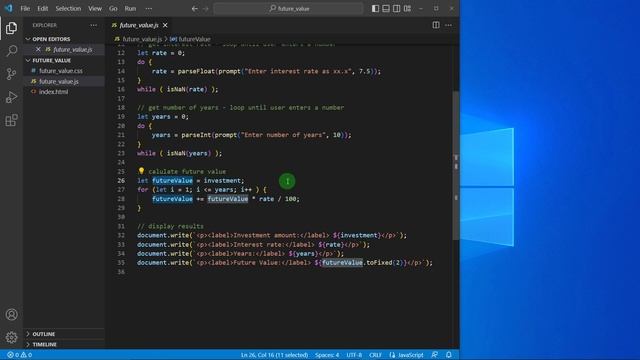This screenshot has height=360, width=640.
Task: Click the lightbulb code action icon
Action: 141,171
